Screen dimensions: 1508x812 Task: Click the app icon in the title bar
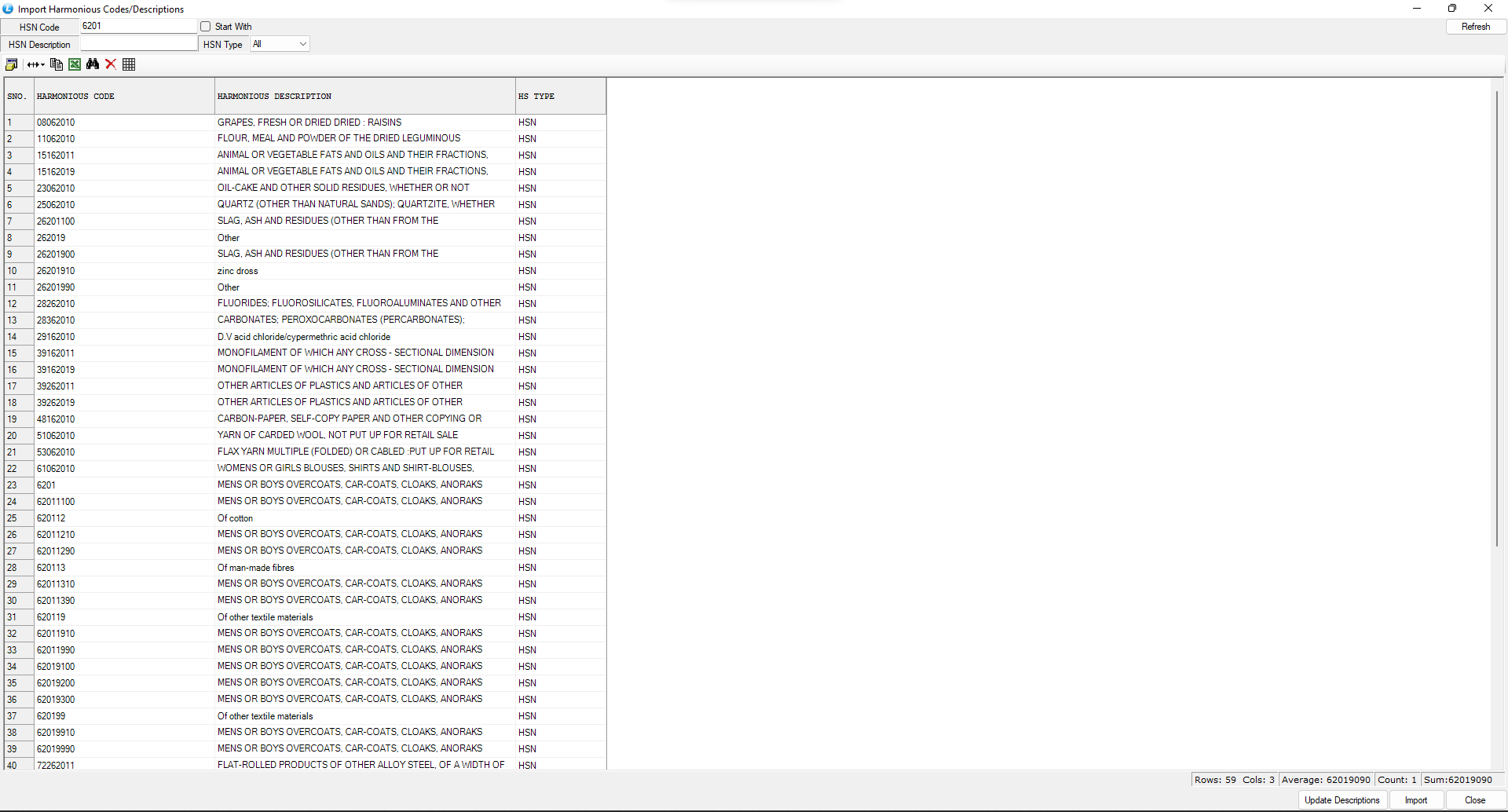click(x=8, y=9)
